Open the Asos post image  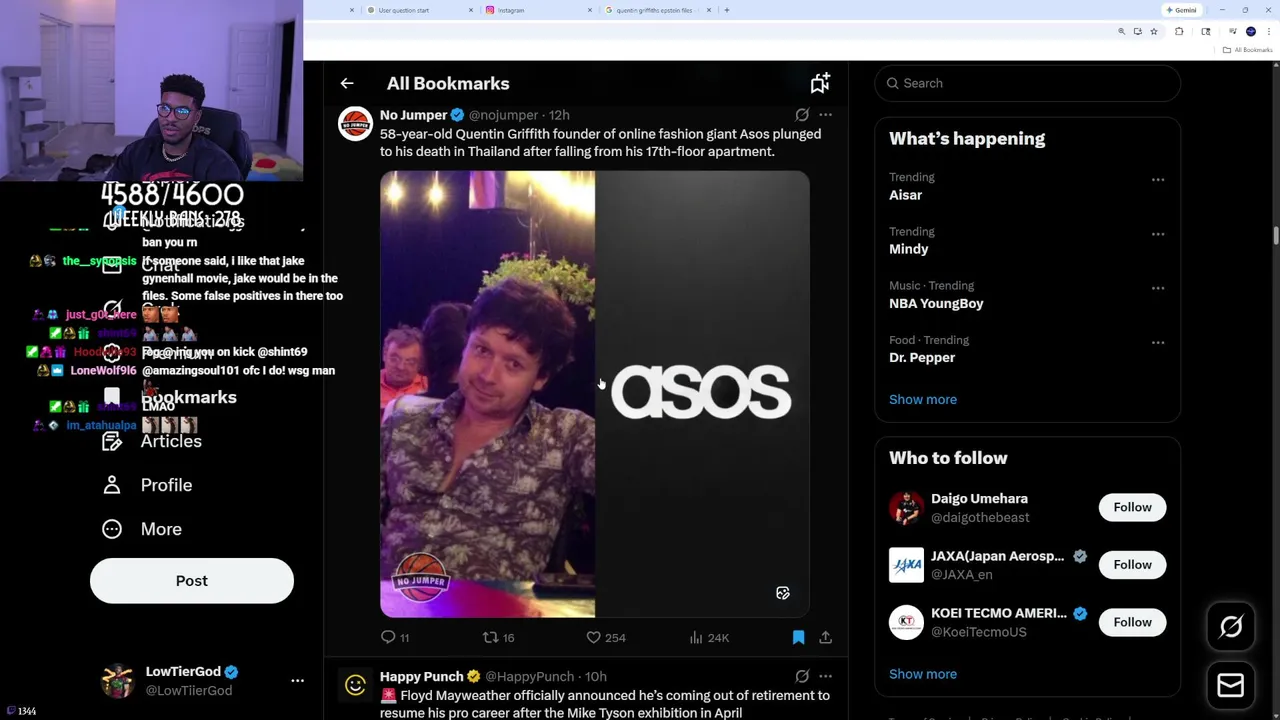click(595, 394)
